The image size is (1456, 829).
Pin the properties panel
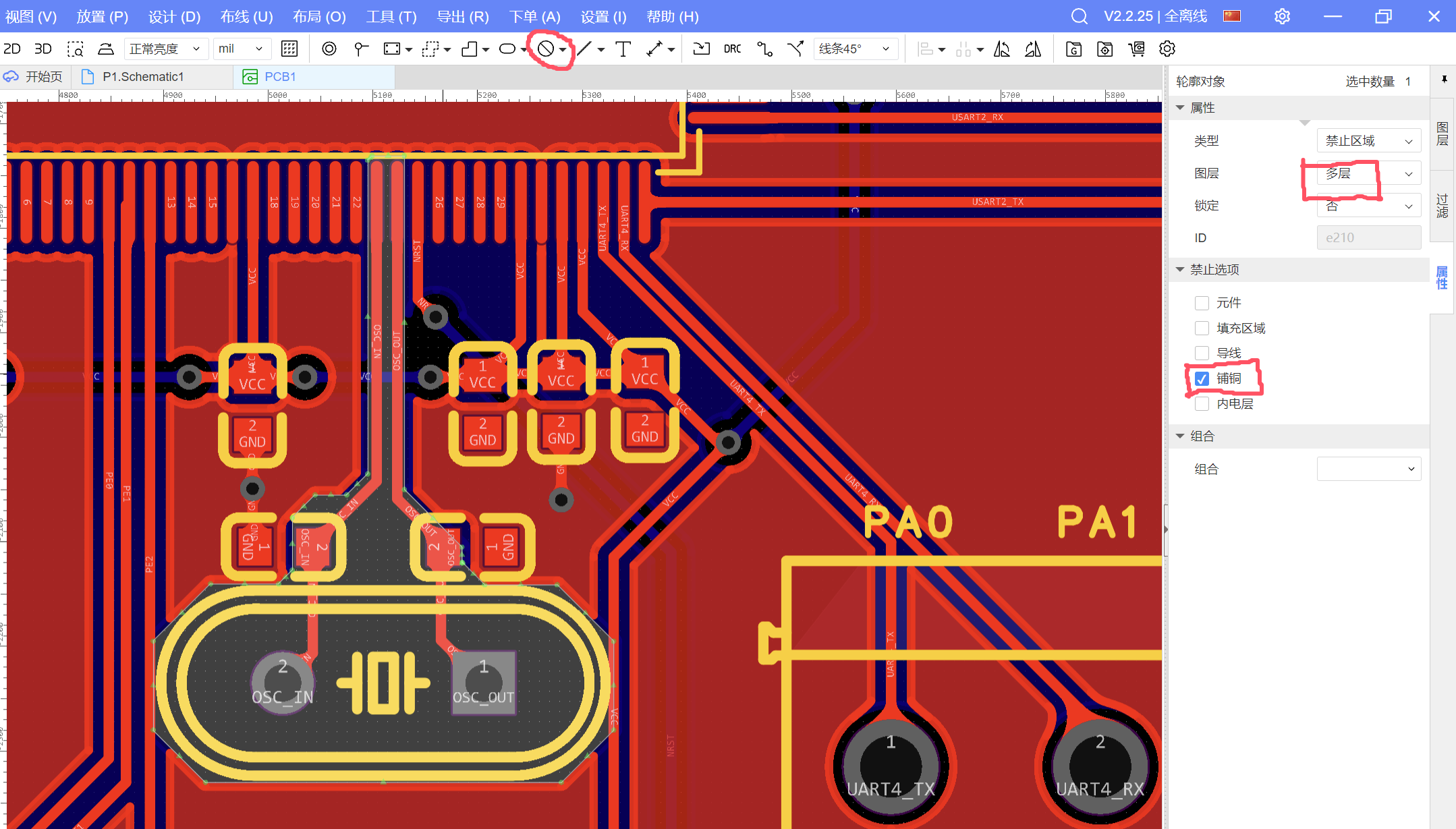coord(1444,80)
